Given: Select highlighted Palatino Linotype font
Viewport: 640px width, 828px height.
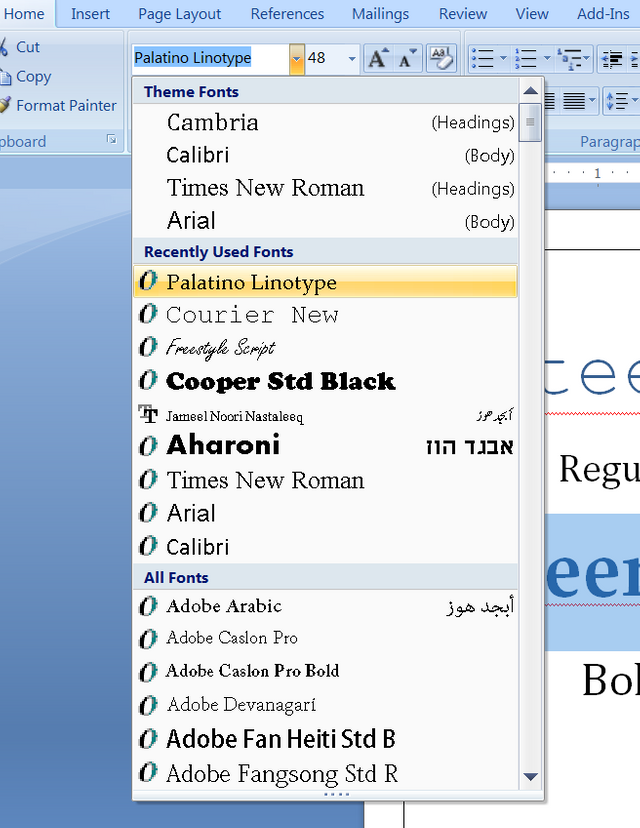Looking at the screenshot, I should (325, 282).
